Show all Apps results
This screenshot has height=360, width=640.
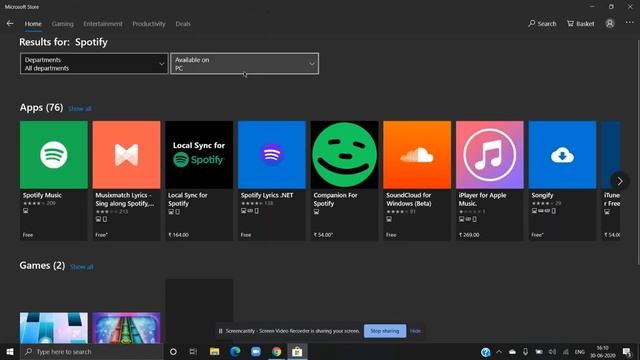tap(80, 109)
